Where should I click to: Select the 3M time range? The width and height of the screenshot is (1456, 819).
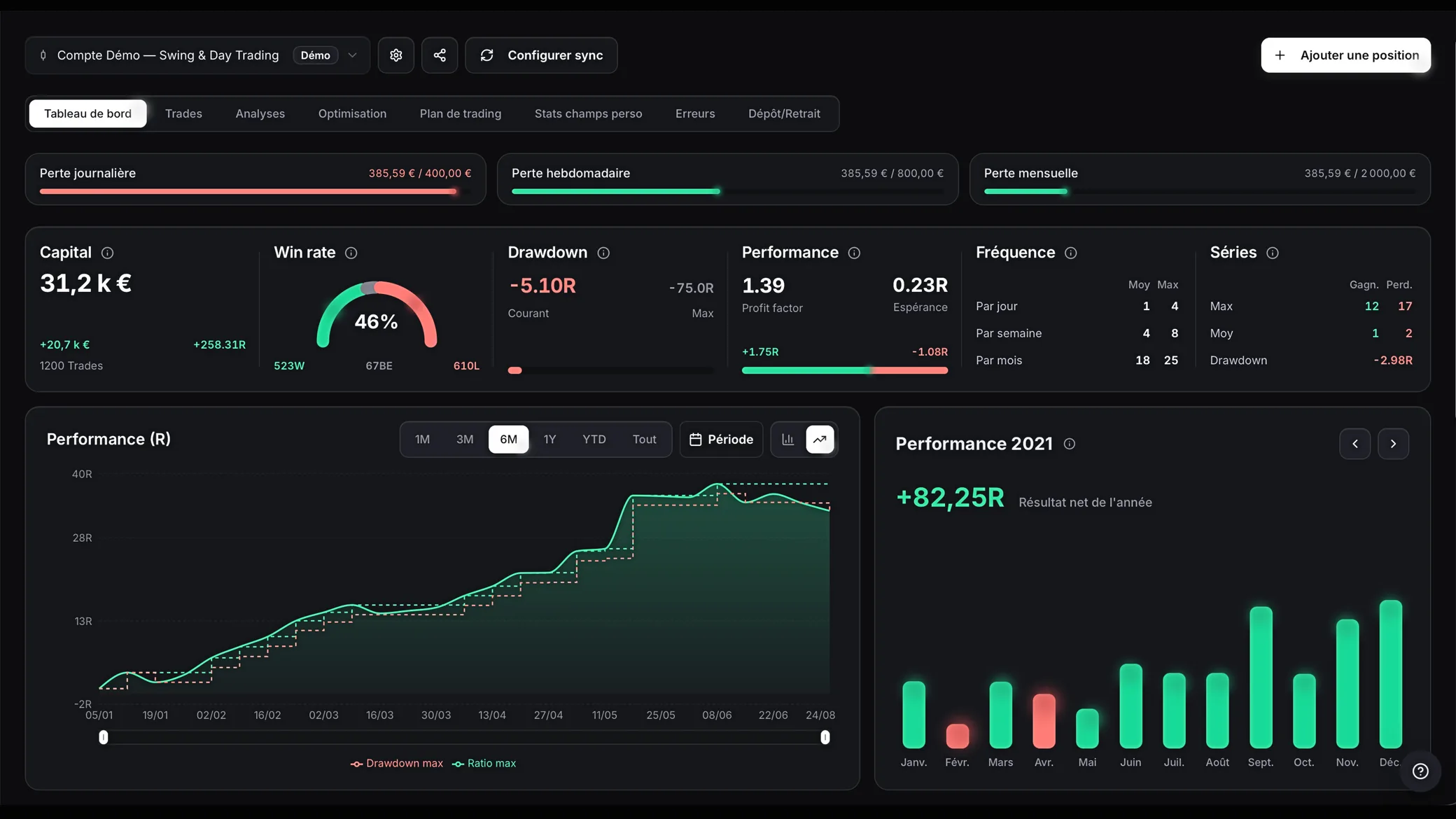[x=465, y=440]
